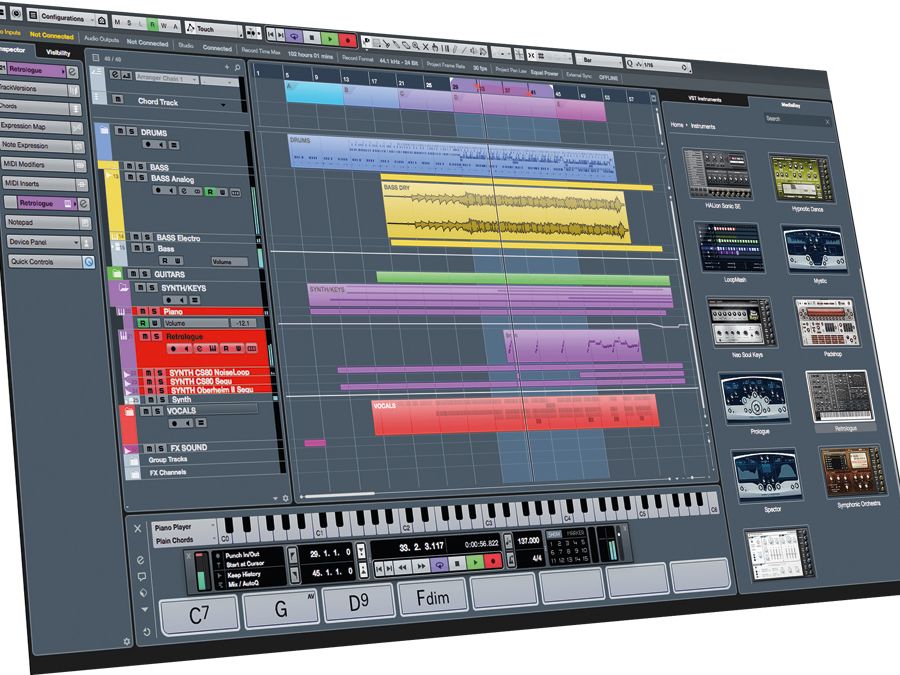Click the add track plus icon
Screen dimensions: 900x675
[x=227, y=67]
